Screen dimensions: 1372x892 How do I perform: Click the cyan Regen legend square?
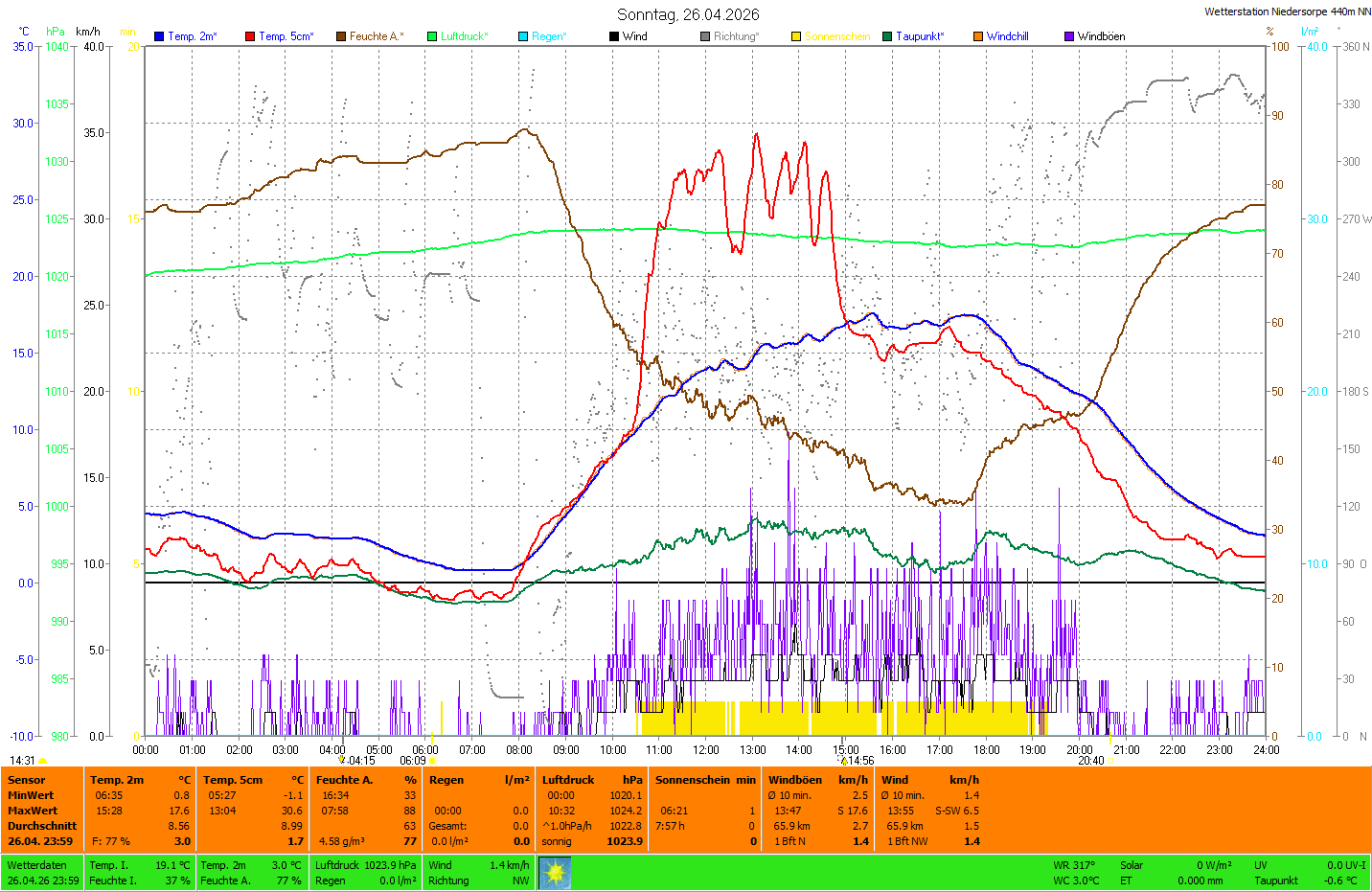click(x=523, y=36)
